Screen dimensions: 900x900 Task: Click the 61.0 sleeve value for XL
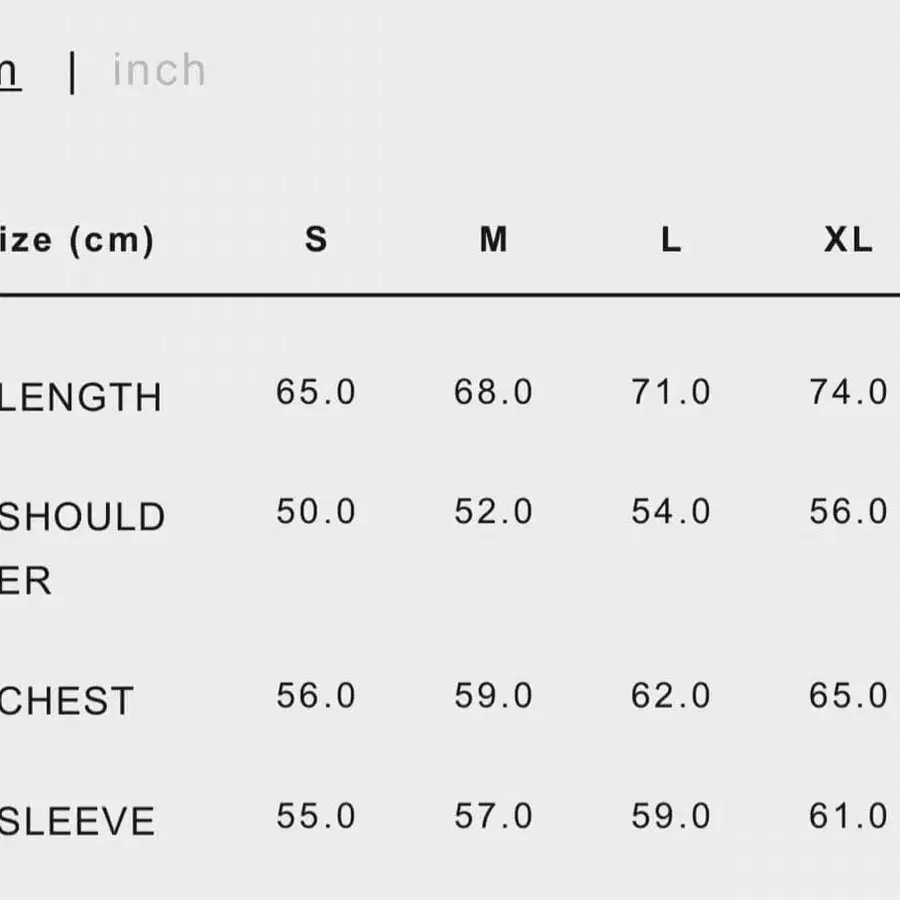(x=848, y=816)
